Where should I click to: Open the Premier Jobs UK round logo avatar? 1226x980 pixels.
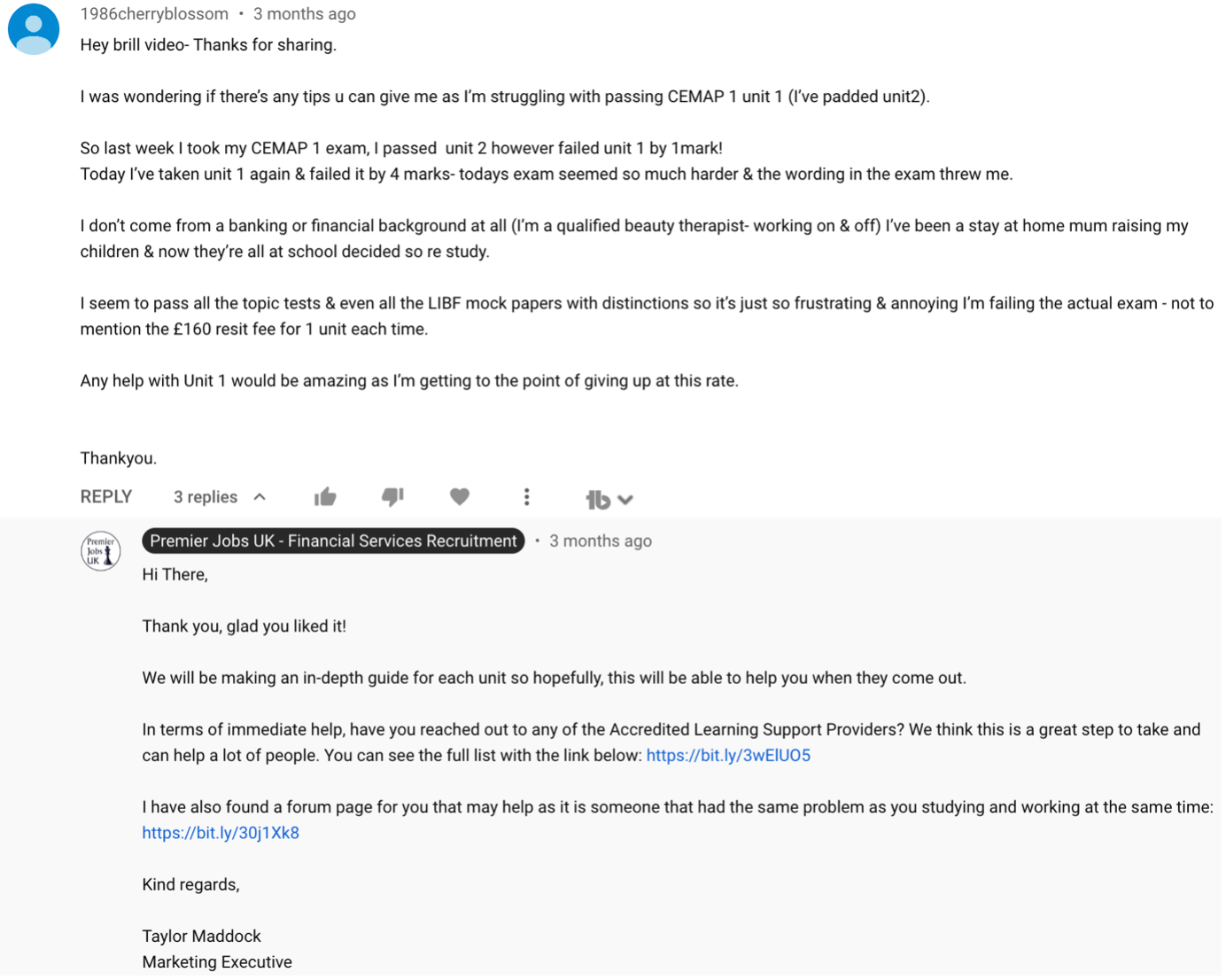click(x=100, y=551)
